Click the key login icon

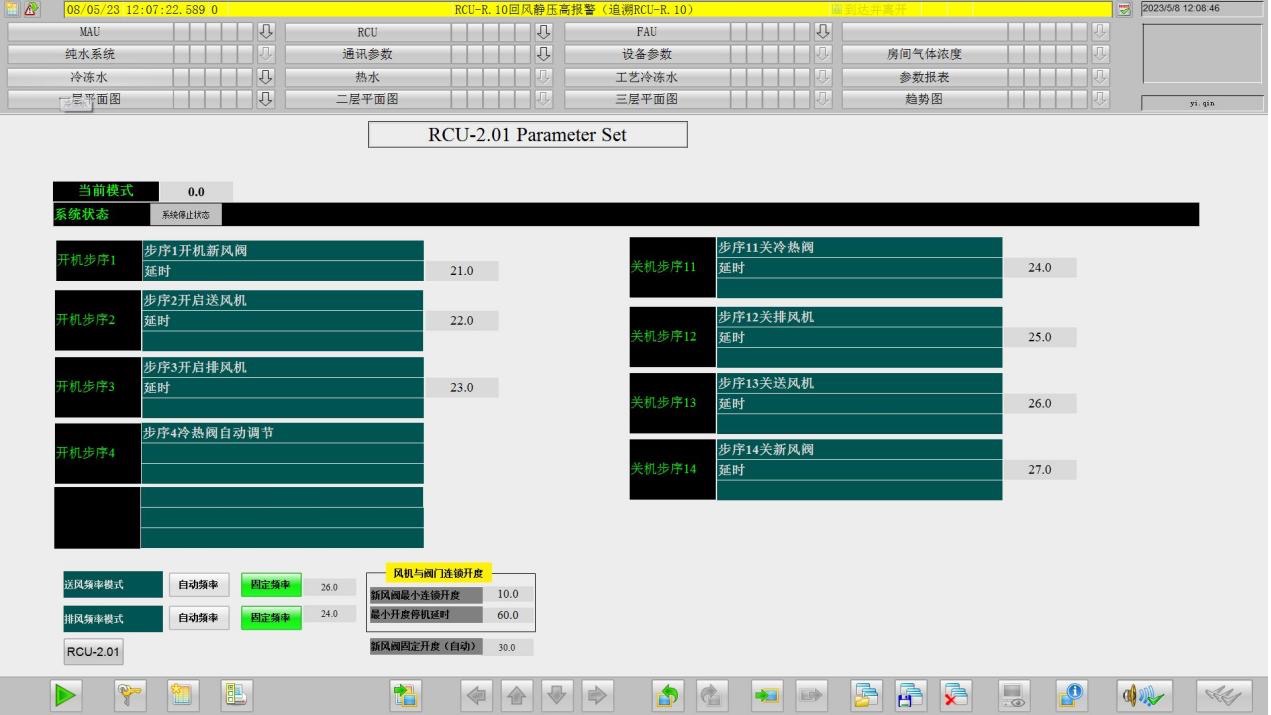[130, 695]
